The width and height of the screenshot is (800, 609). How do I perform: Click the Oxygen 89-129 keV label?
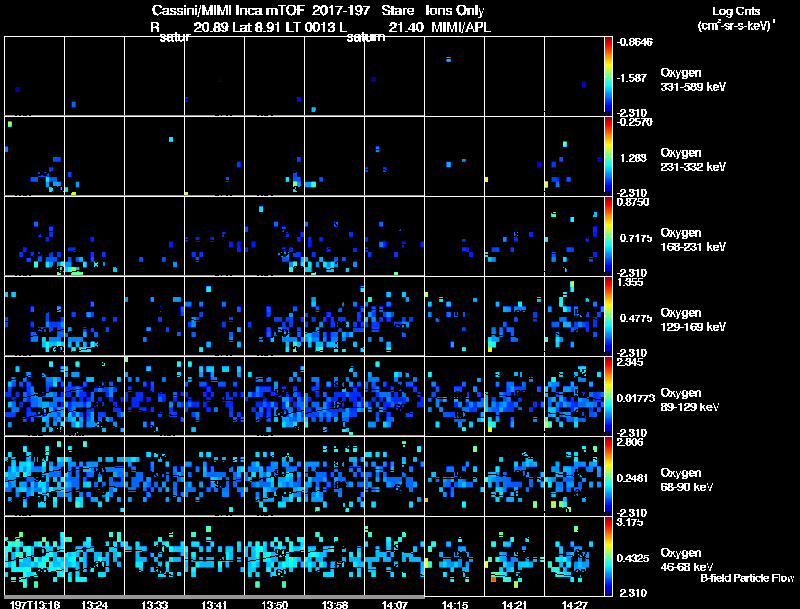coord(690,400)
